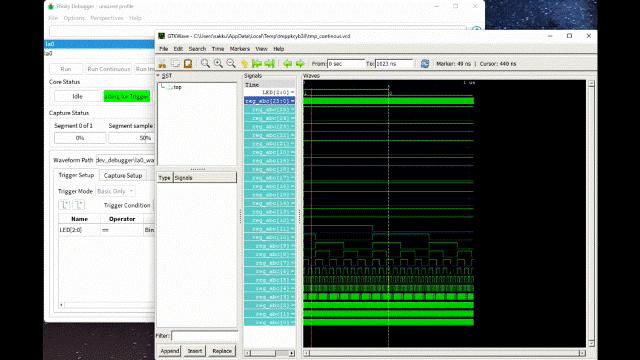Screen dimensions: 640x360
Task: Select the reg_abc[17] signal row
Action: pyautogui.click(x=269, y=178)
